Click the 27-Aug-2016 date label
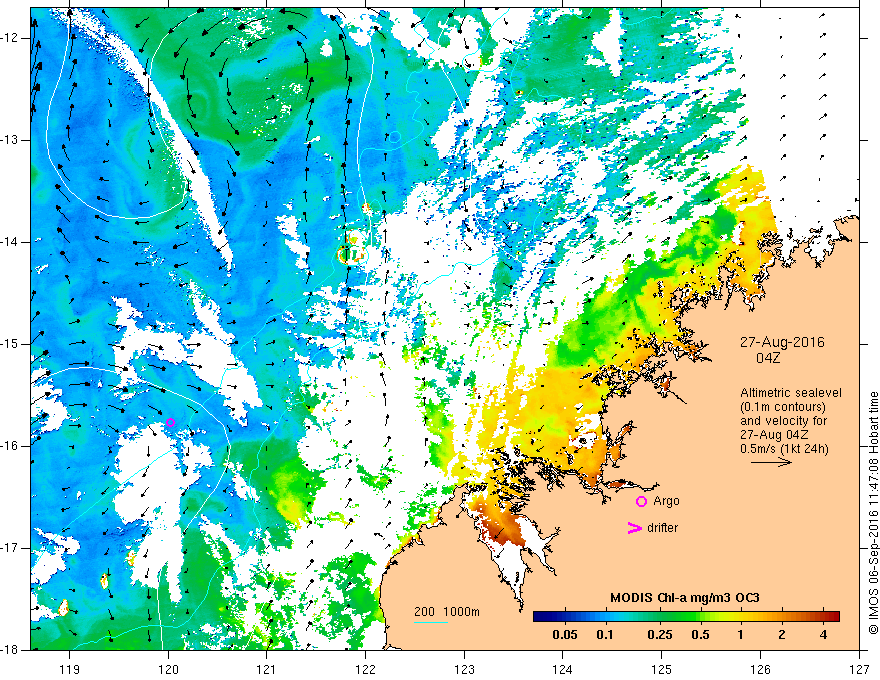Image resolution: width=880 pixels, height=680 pixels. coord(782,342)
